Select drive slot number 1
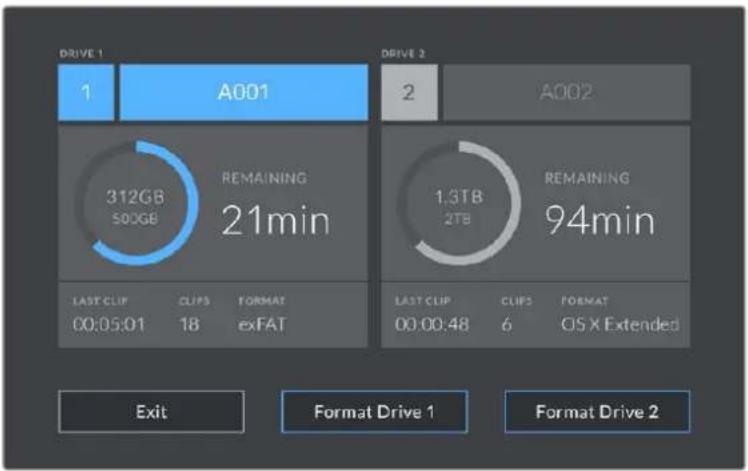The image size is (748, 471). coord(86,92)
